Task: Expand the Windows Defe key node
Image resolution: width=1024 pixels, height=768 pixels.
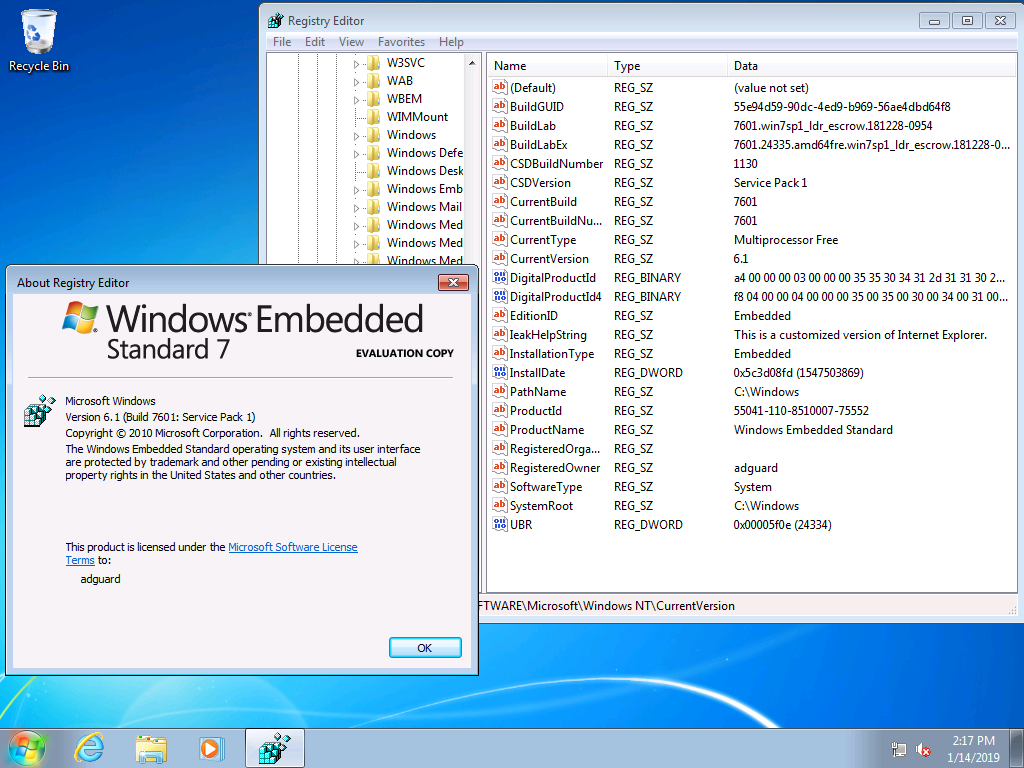Action: pos(357,154)
